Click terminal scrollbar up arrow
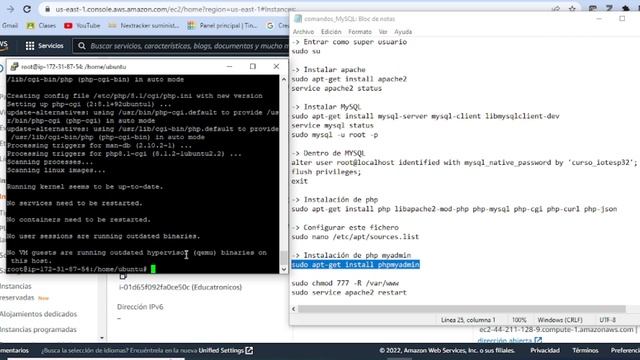The width and height of the screenshot is (640, 360). [284, 80]
